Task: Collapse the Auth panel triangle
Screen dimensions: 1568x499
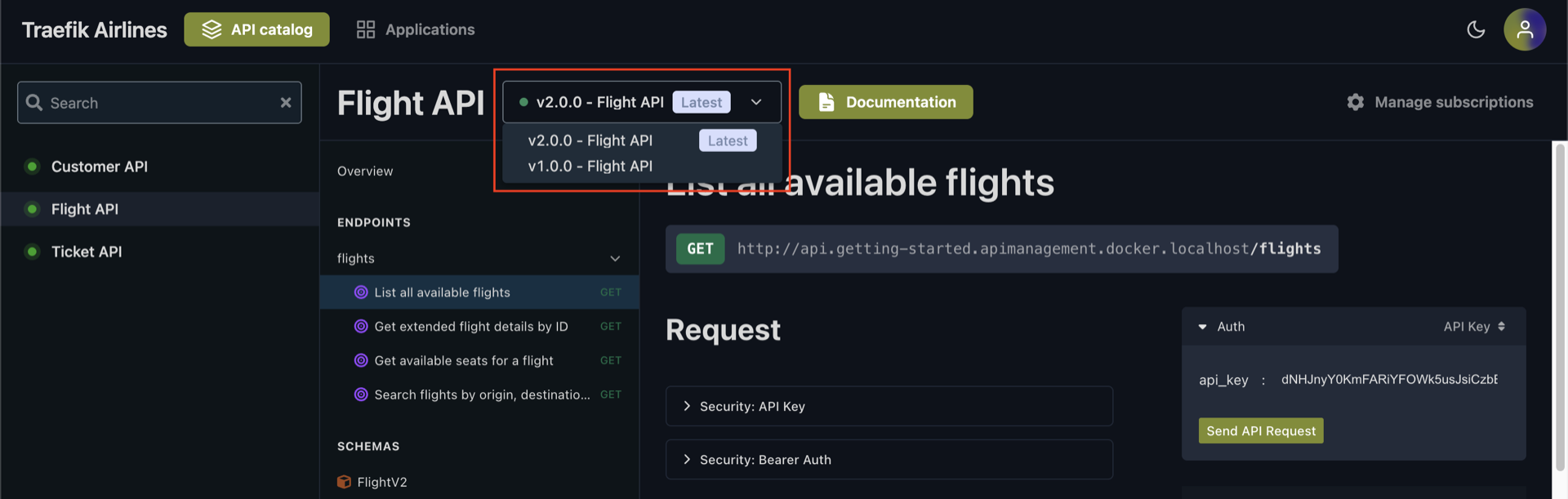Action: pyautogui.click(x=1202, y=327)
